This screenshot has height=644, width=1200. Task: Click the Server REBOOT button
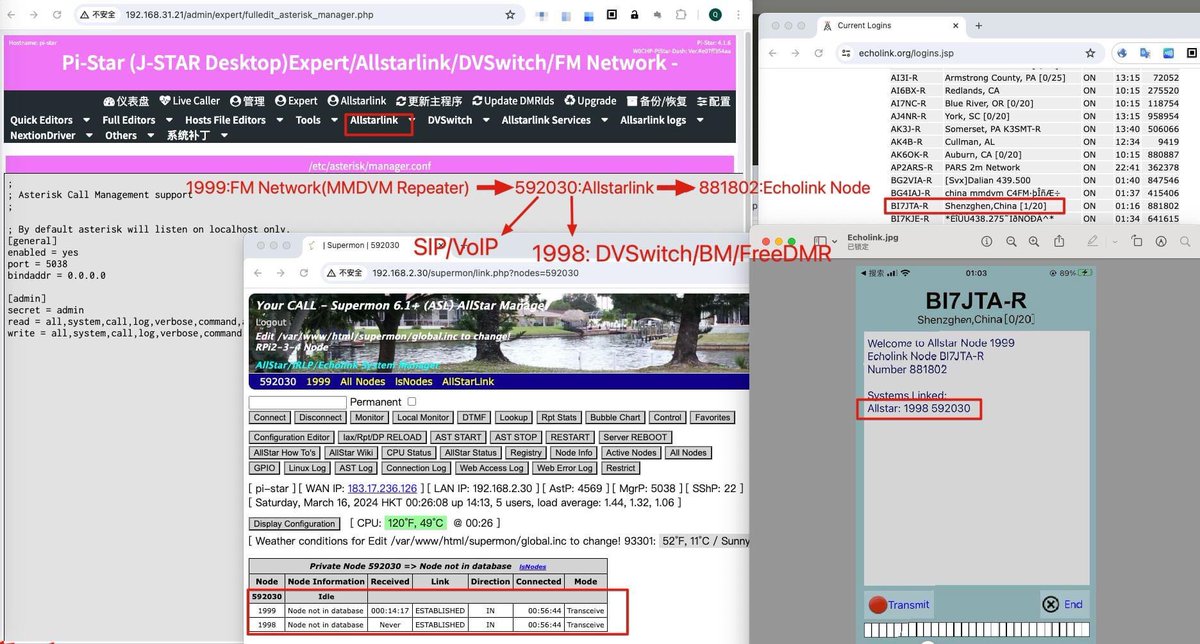click(634, 438)
